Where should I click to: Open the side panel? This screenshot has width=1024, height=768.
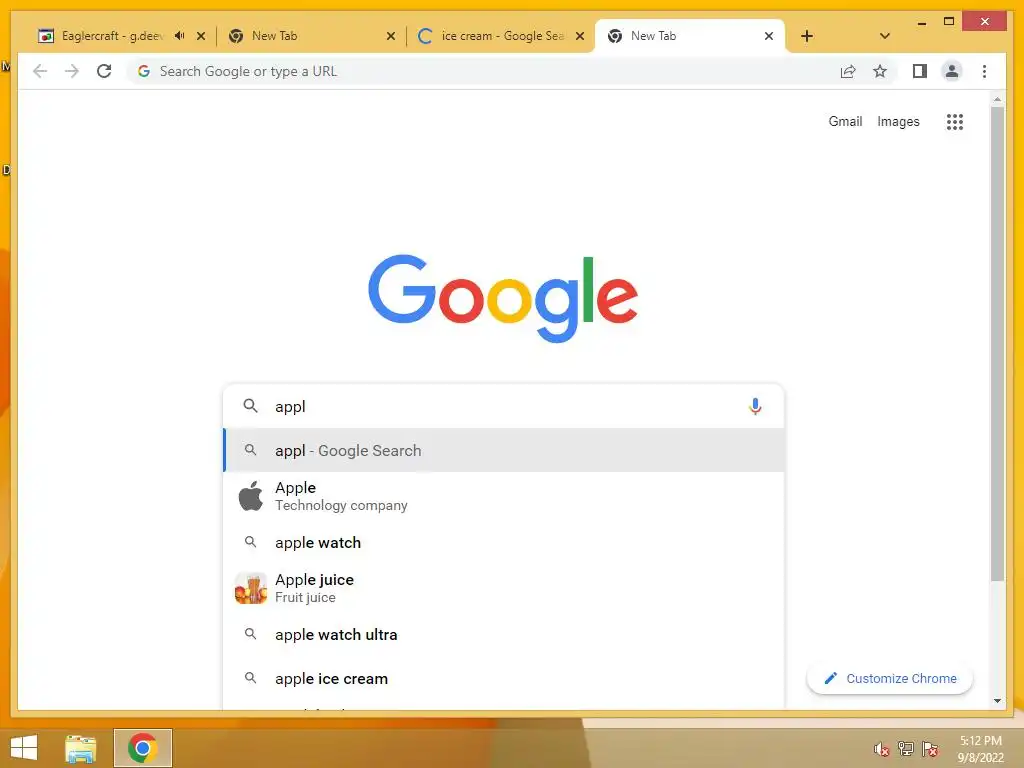coord(920,71)
